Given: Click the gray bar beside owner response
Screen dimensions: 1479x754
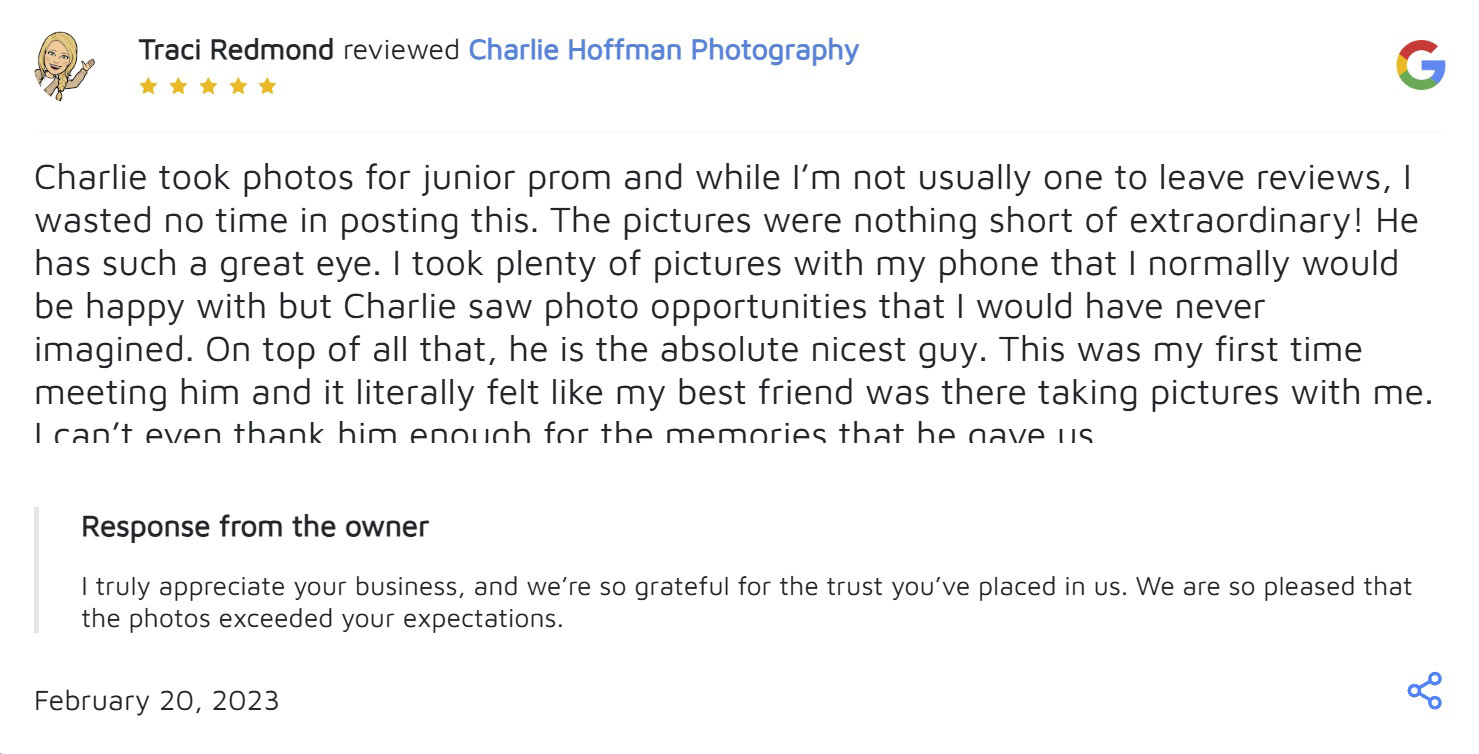Looking at the screenshot, I should pos(37,570).
